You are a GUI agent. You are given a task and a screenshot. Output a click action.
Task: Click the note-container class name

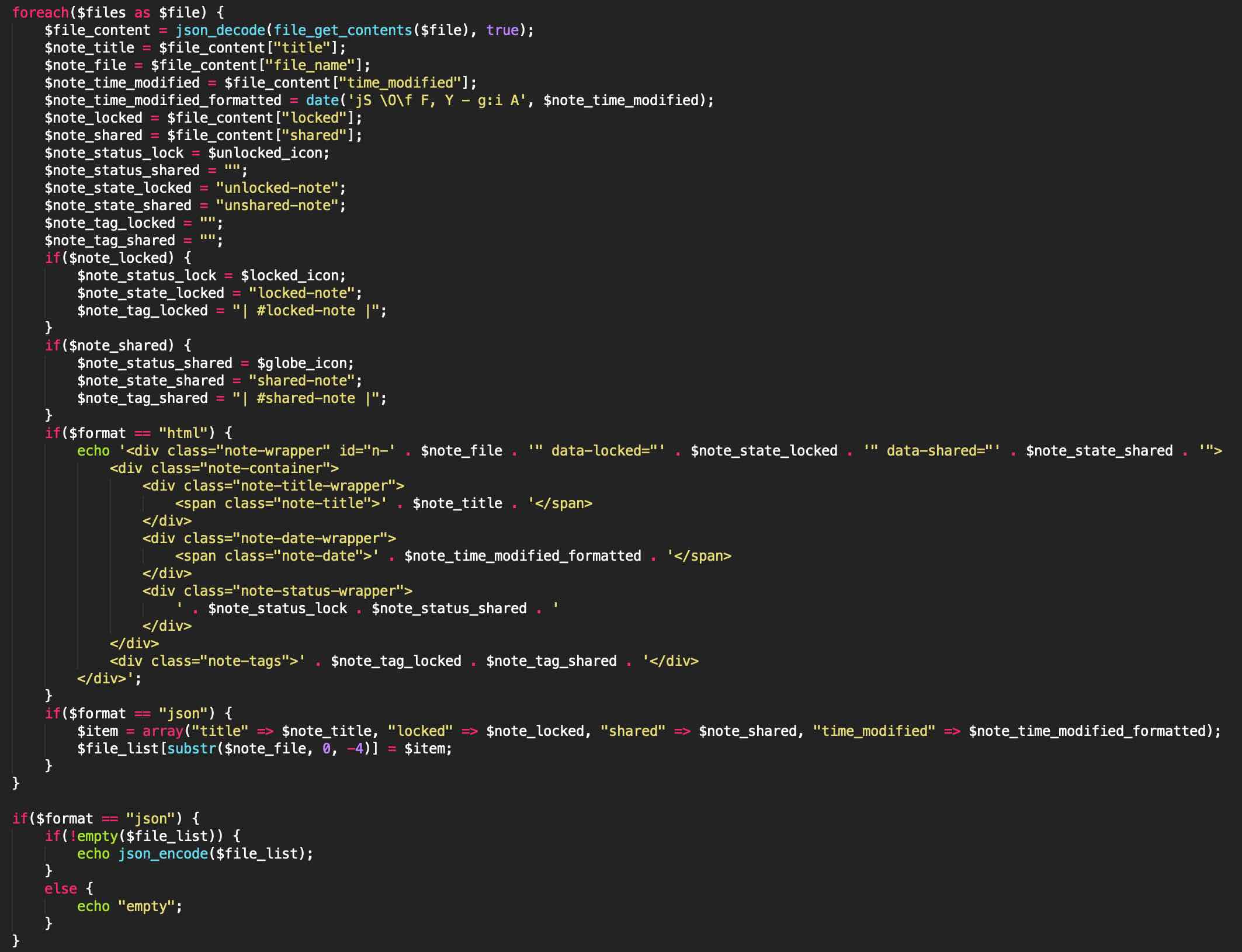(265, 468)
